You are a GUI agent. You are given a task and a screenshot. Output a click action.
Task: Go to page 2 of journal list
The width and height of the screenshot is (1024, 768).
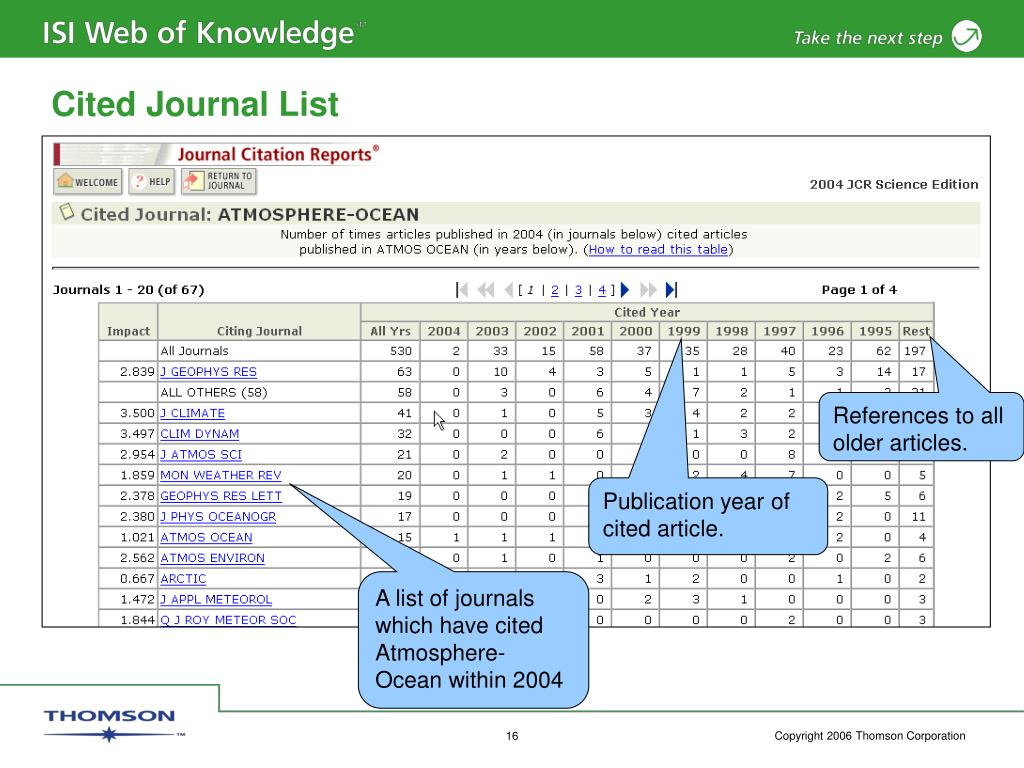pos(554,290)
